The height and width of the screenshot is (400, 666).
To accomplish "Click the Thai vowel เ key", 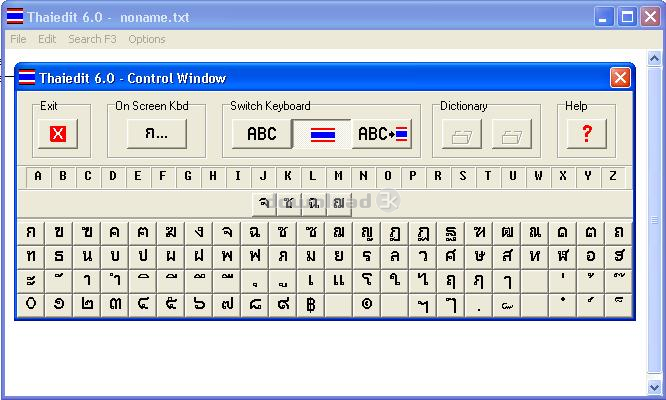I will [311, 281].
